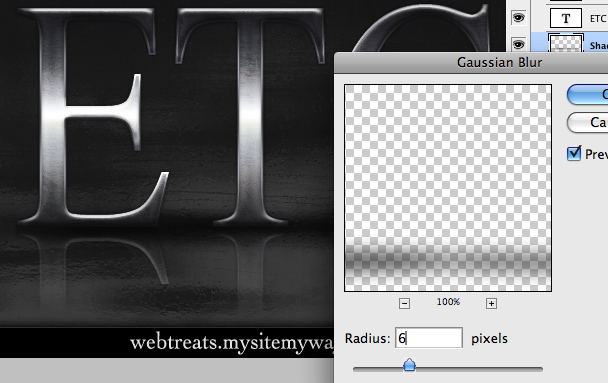Zoom in the Gaussian Blur preview

coord(491,303)
